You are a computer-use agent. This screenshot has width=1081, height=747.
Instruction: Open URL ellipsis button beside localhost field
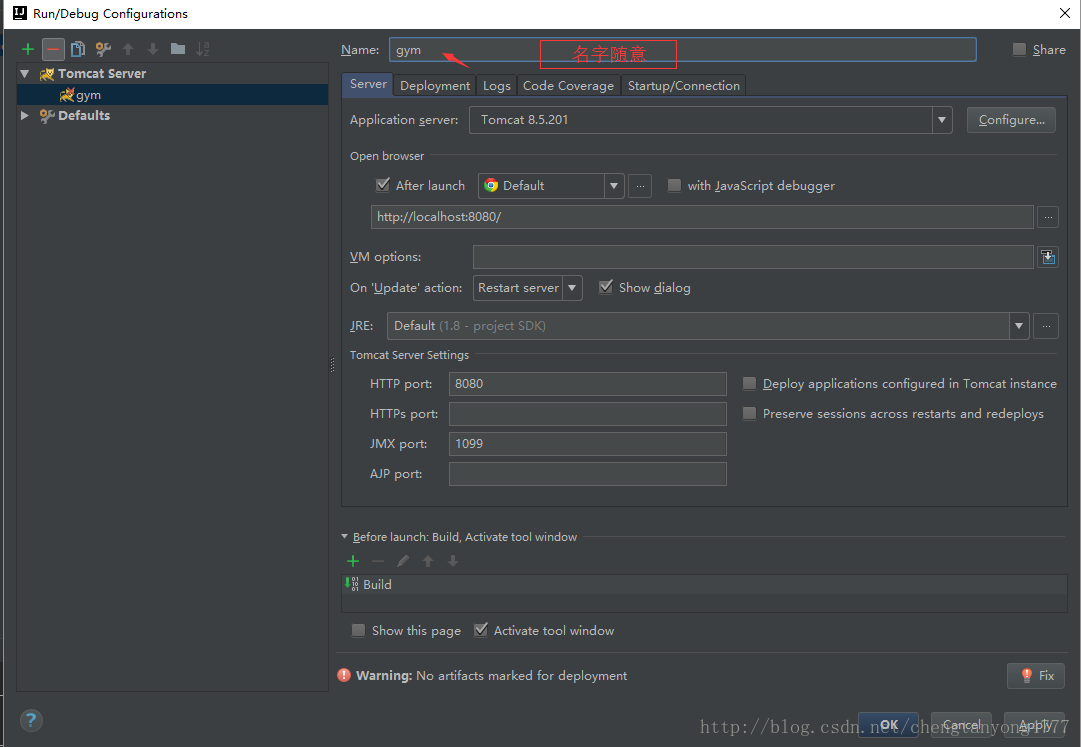[1048, 217]
